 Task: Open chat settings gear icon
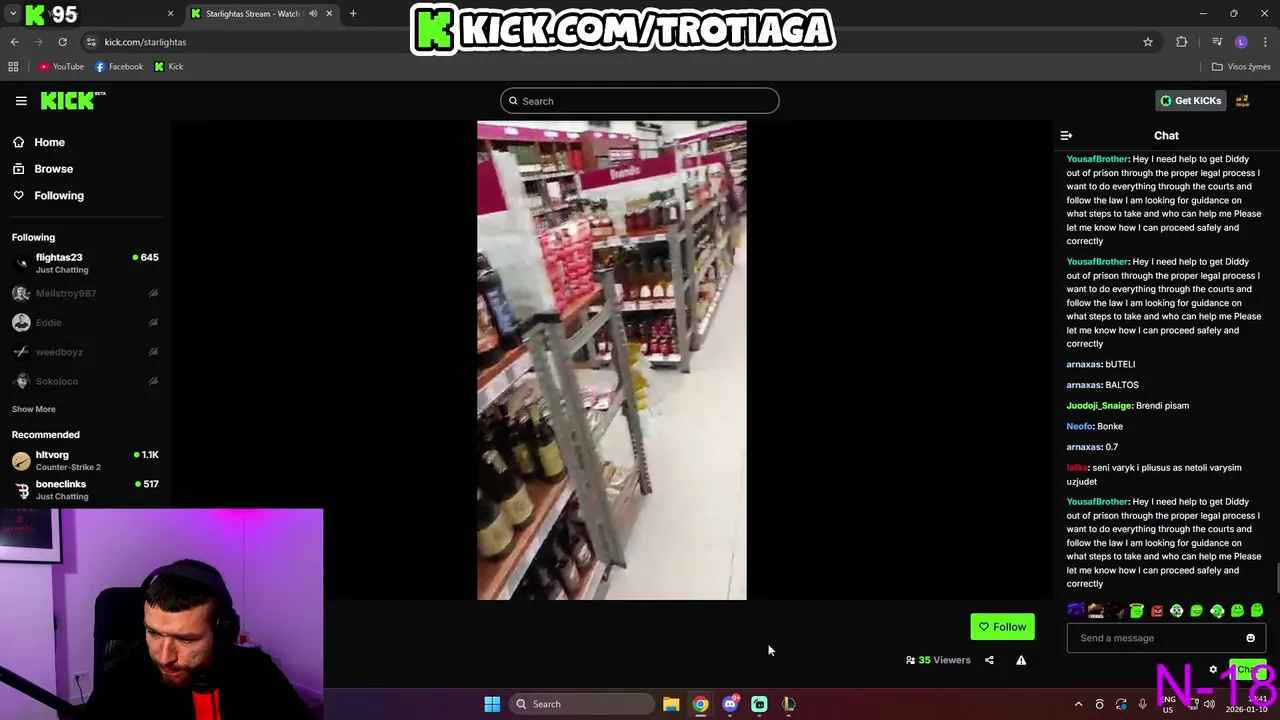click(1213, 670)
